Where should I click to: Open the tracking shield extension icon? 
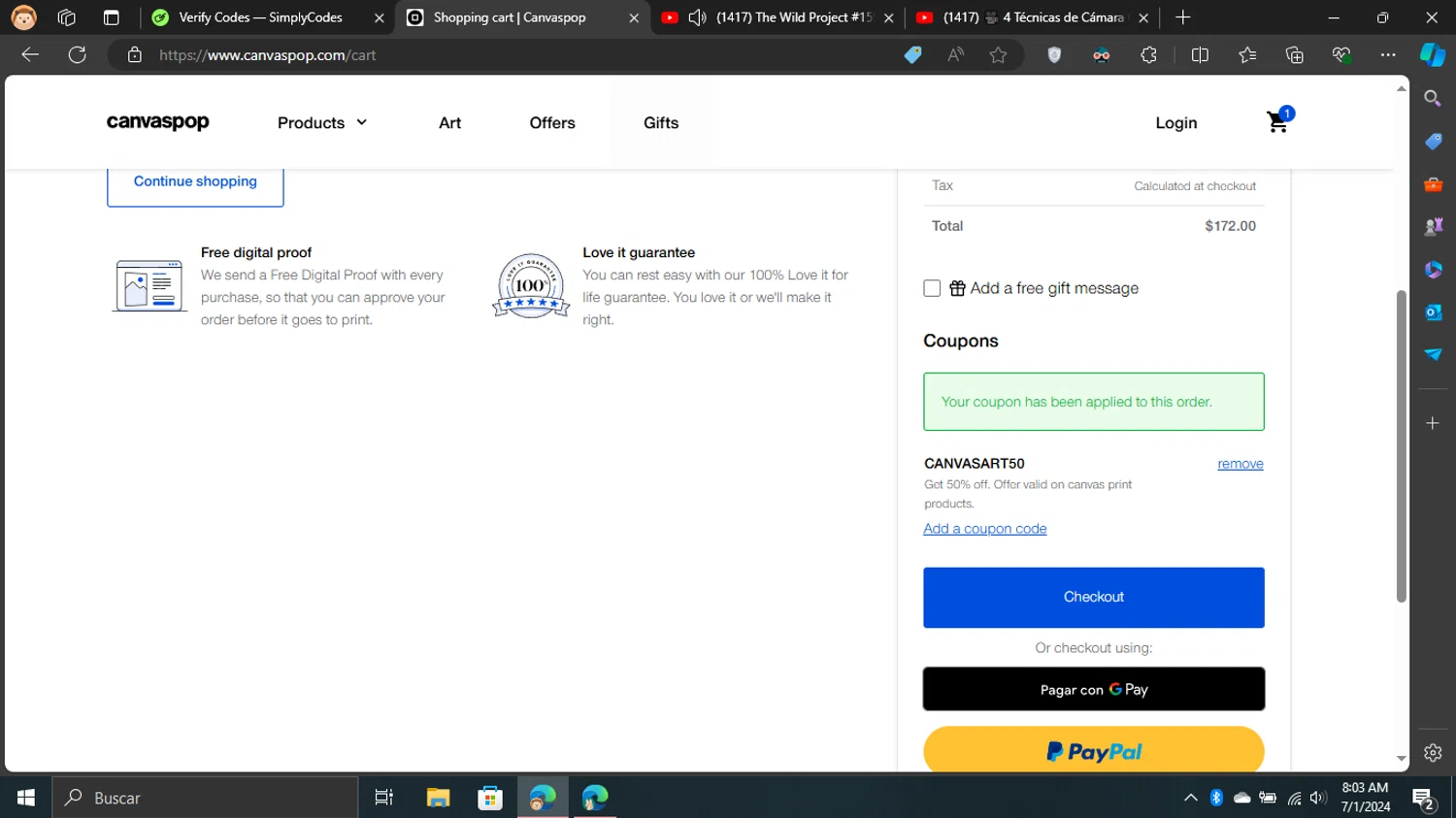(1054, 55)
